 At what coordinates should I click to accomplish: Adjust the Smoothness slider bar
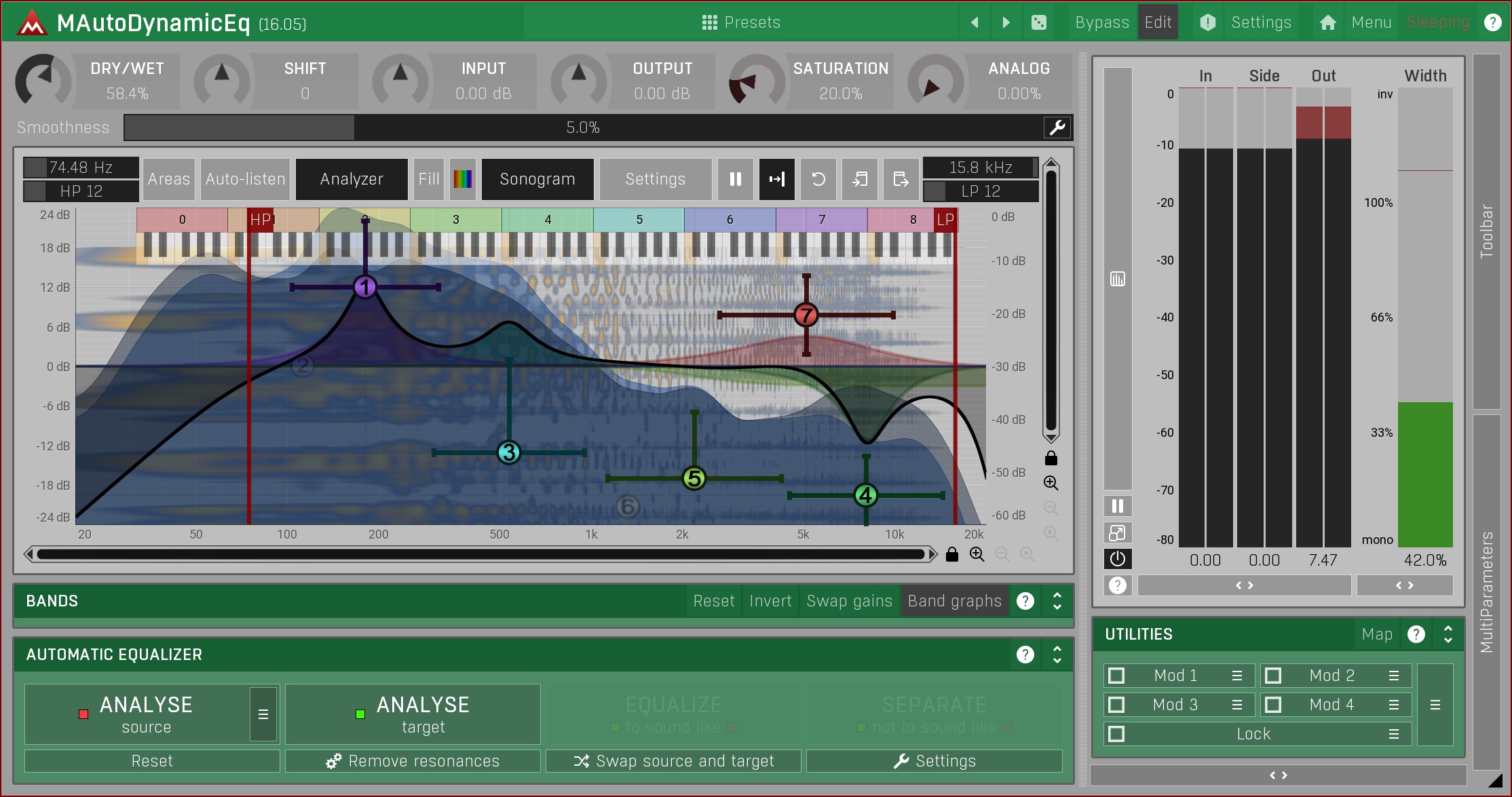[x=582, y=128]
